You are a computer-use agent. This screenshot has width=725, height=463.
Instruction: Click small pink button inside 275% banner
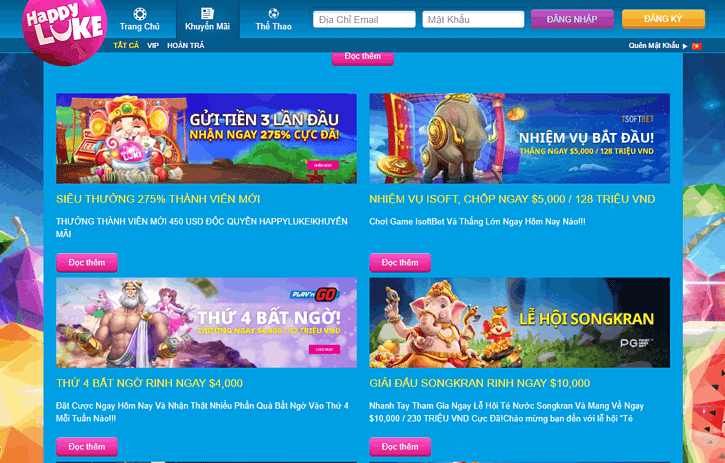tap(323, 165)
